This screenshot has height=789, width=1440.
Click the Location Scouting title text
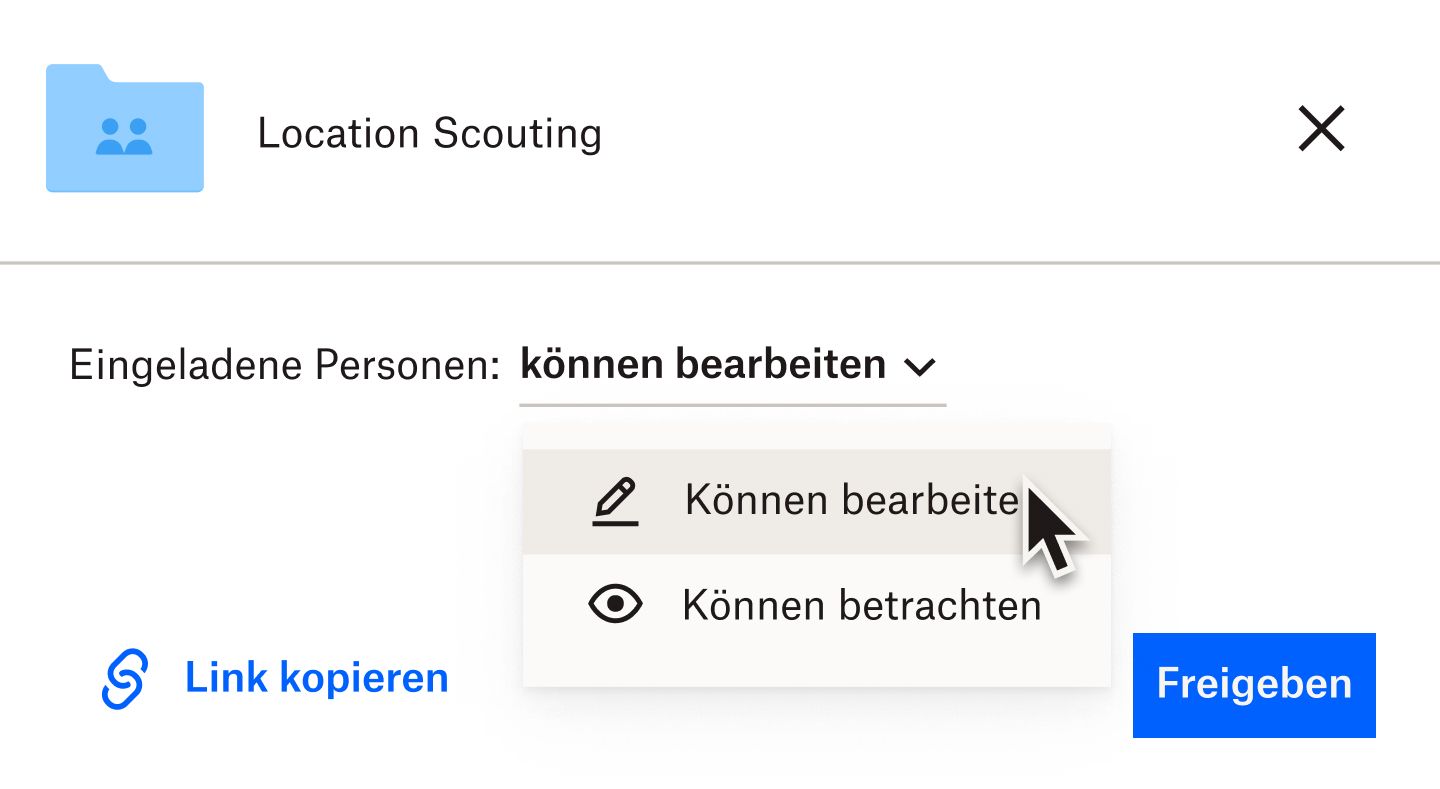[430, 132]
